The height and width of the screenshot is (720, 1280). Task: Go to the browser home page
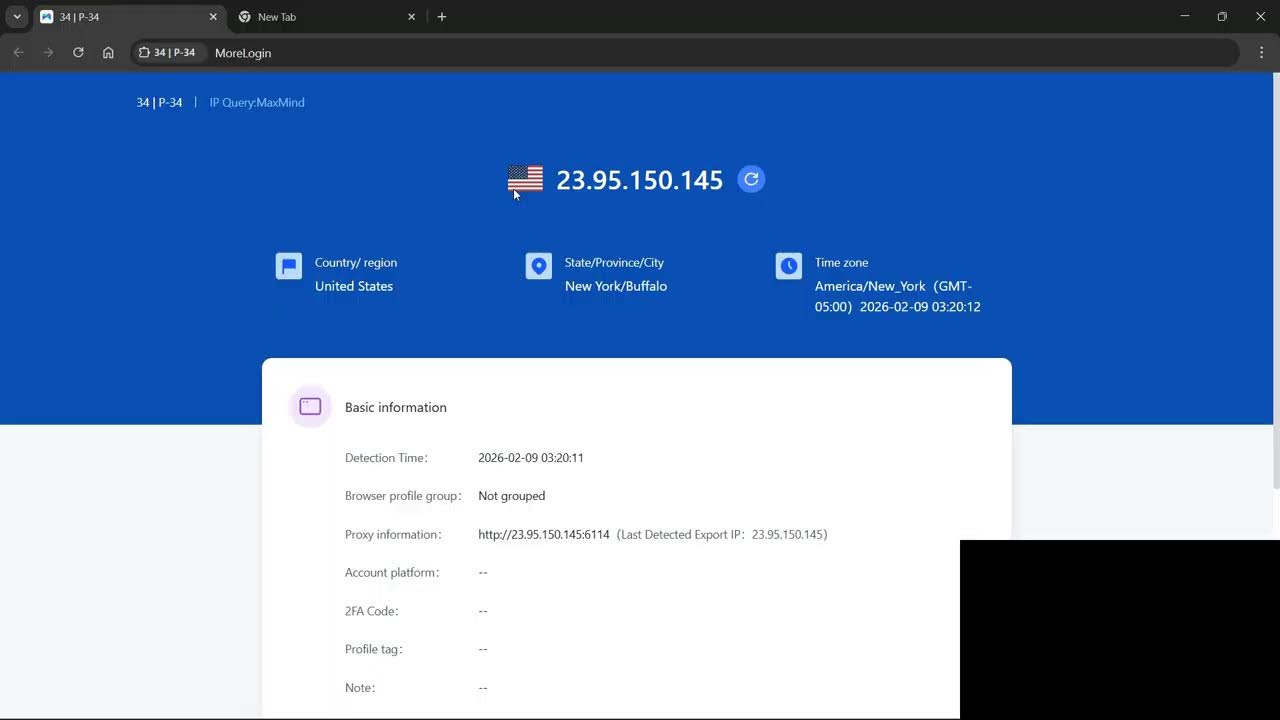pos(108,53)
